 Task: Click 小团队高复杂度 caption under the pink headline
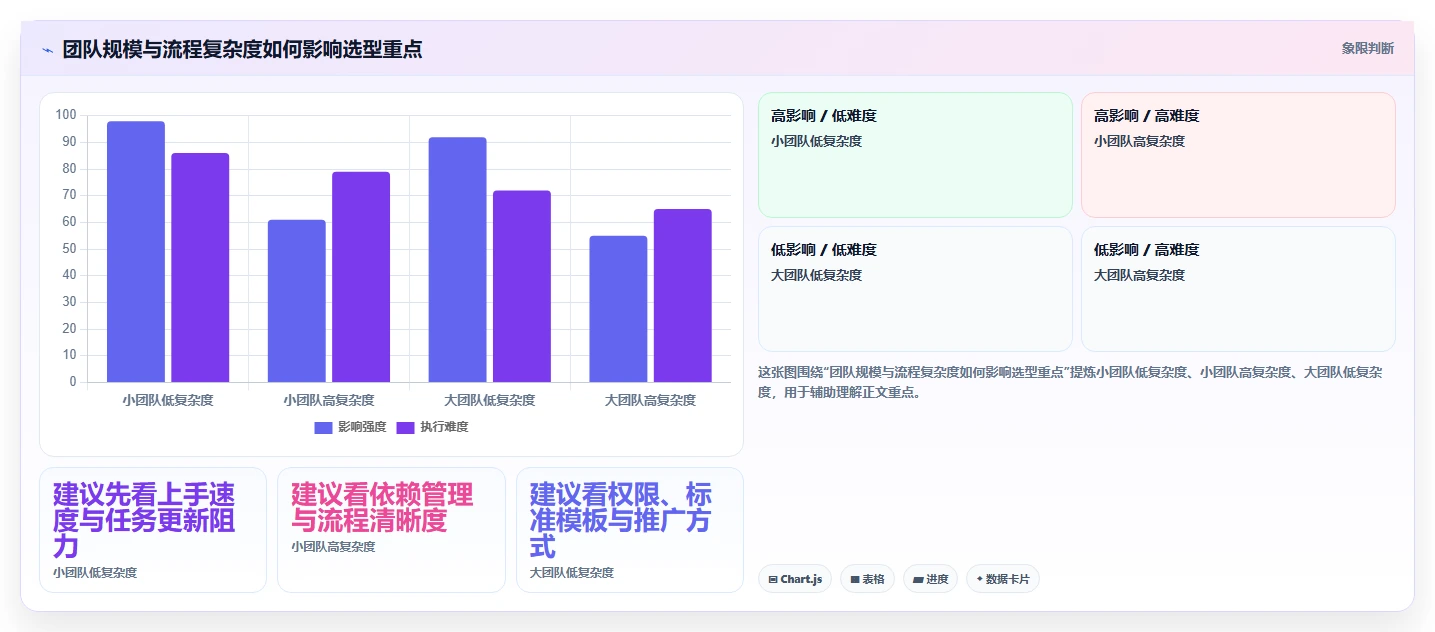tap(334, 547)
